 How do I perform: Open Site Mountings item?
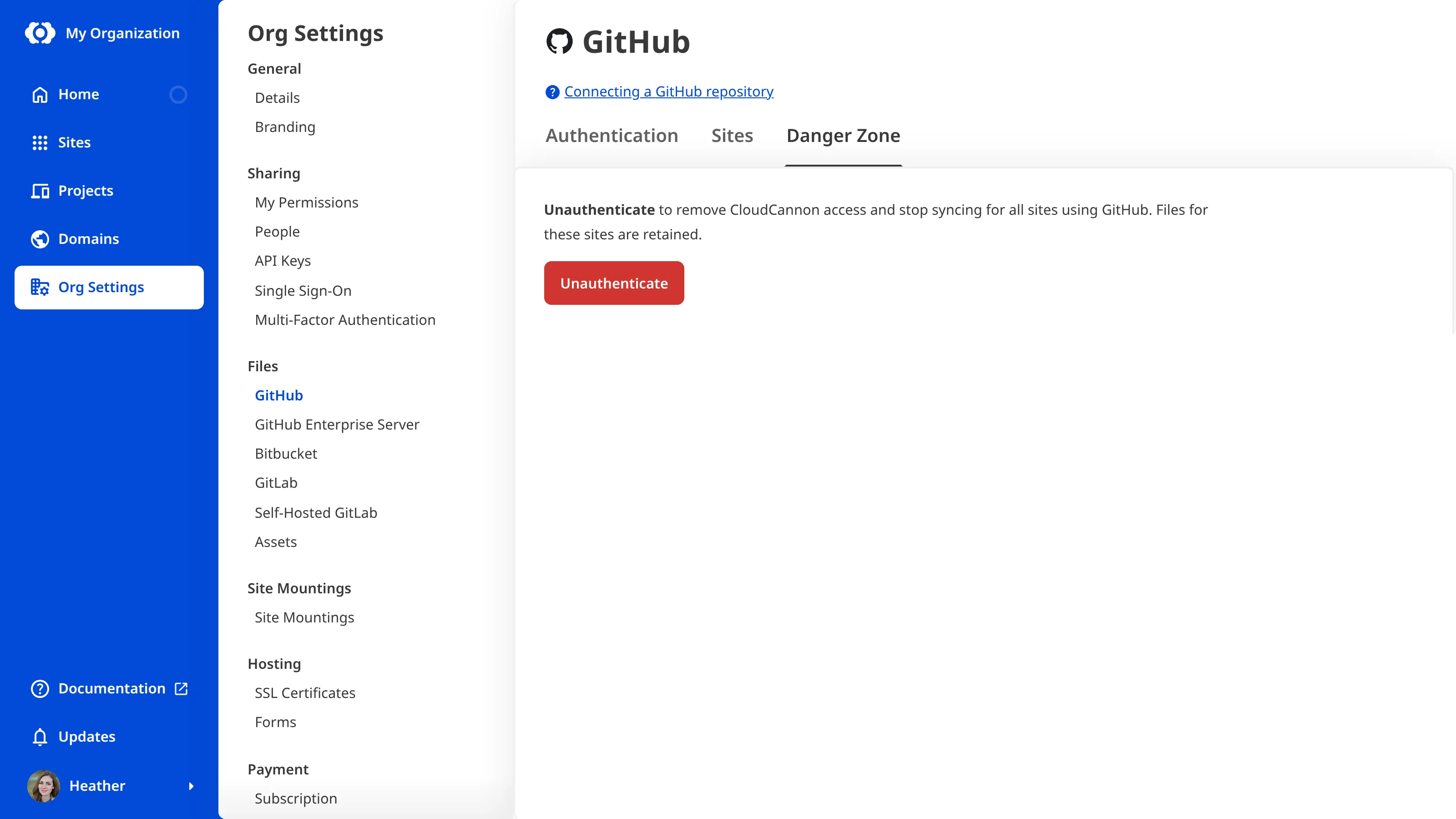coord(304,618)
